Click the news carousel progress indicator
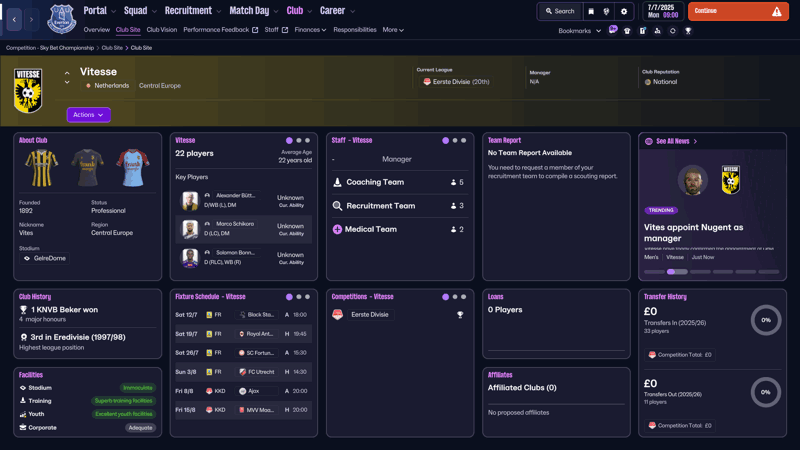The height and width of the screenshot is (450, 800). coord(711,272)
